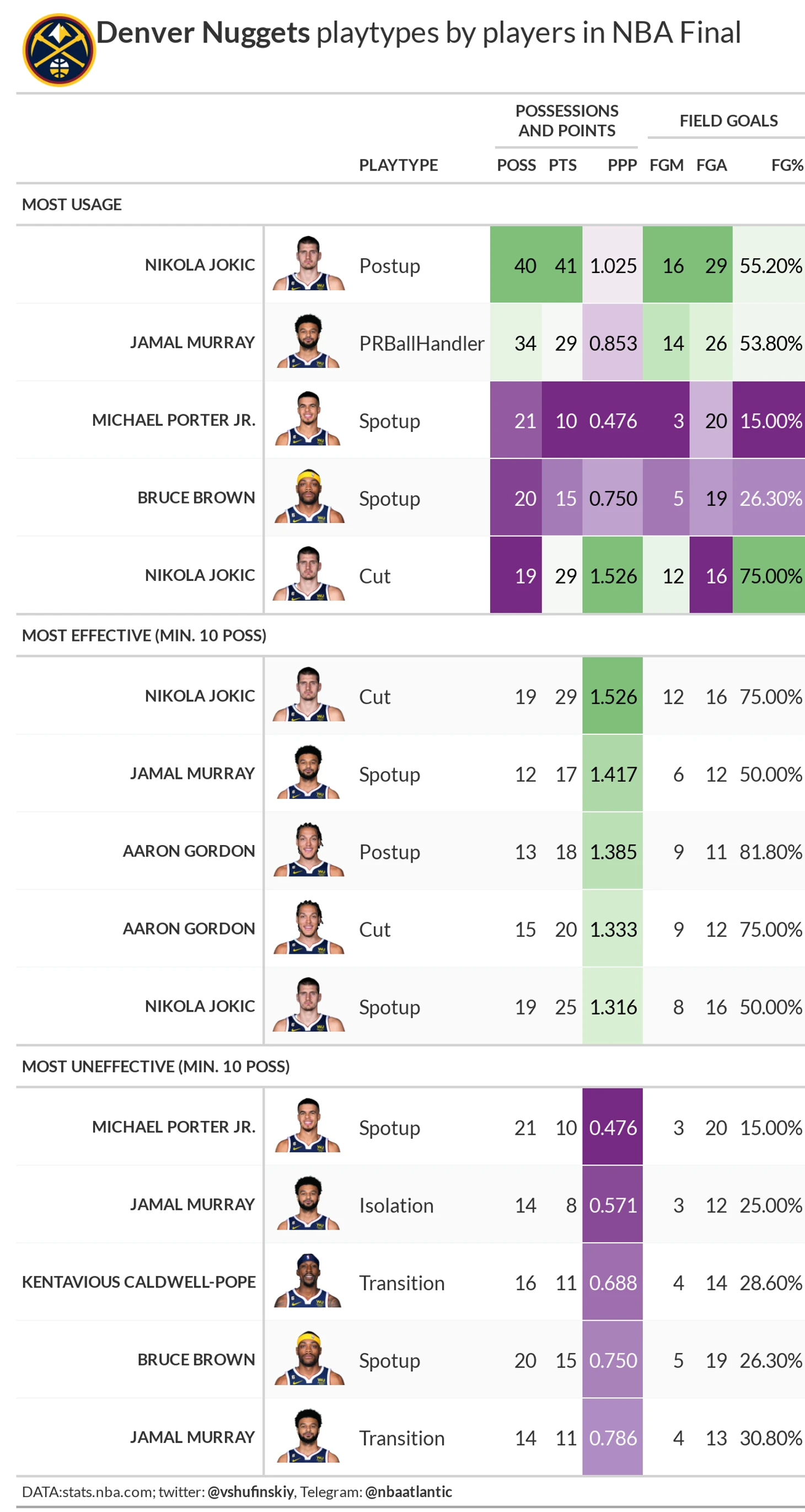This screenshot has height=1512, width=805.
Task: Click the MOST UNEFFECTIVE section heading
Action: coord(155,1066)
